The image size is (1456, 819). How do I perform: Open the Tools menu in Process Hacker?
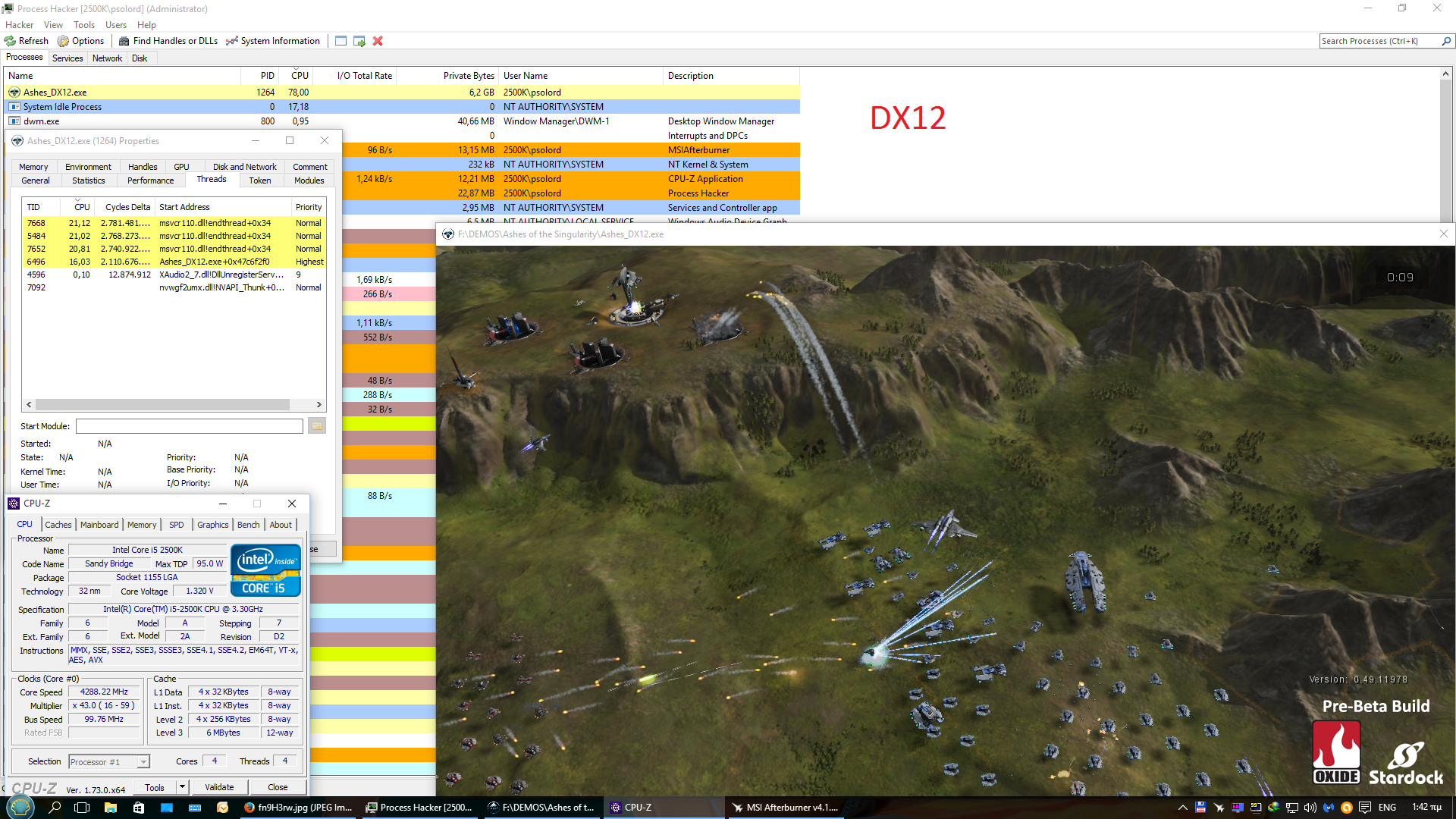point(84,25)
